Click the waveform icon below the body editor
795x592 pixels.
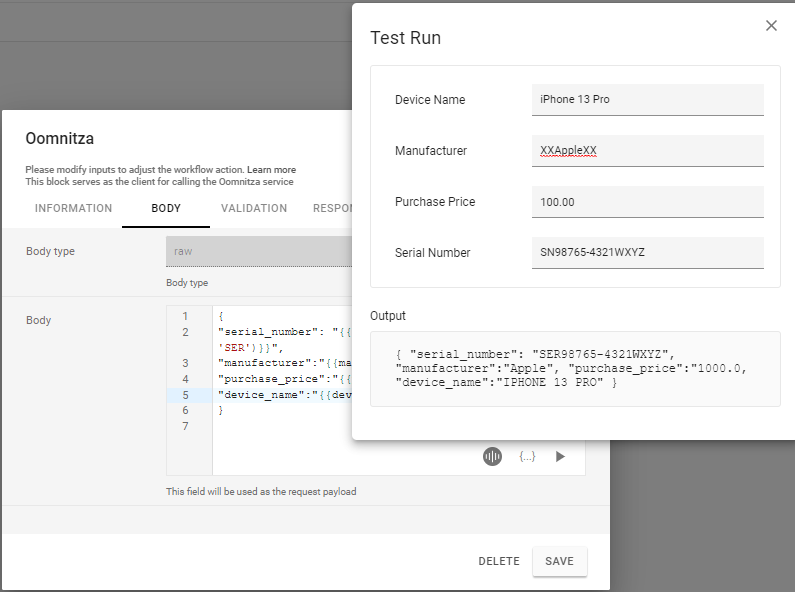492,456
